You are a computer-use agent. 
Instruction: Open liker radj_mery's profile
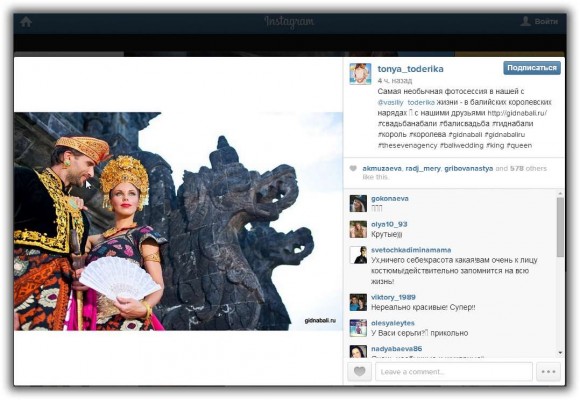(423, 168)
